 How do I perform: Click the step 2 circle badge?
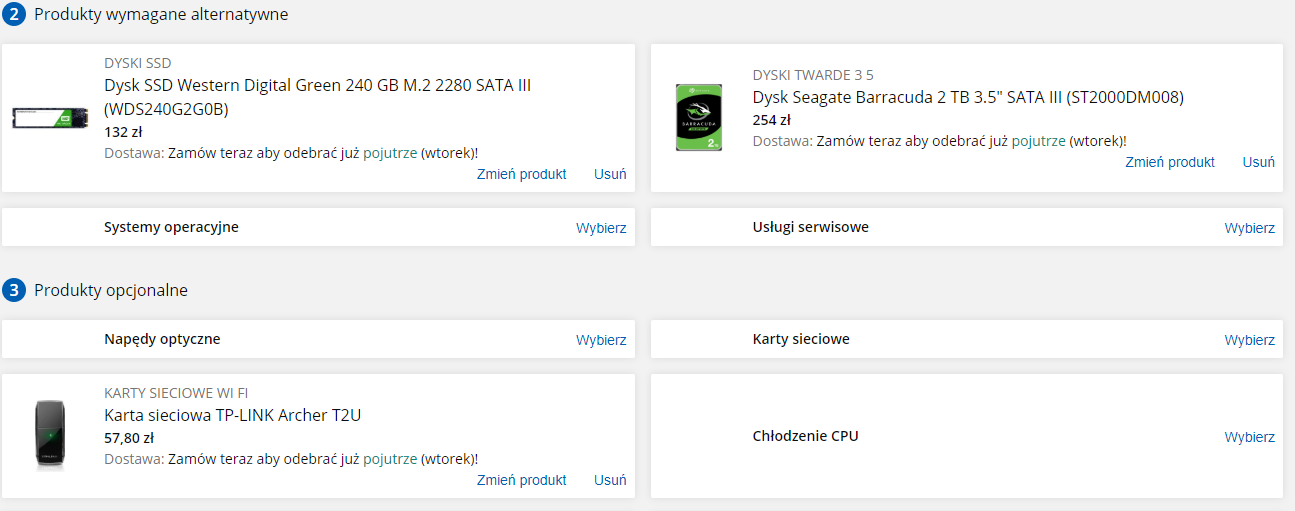pyautogui.click(x=13, y=15)
